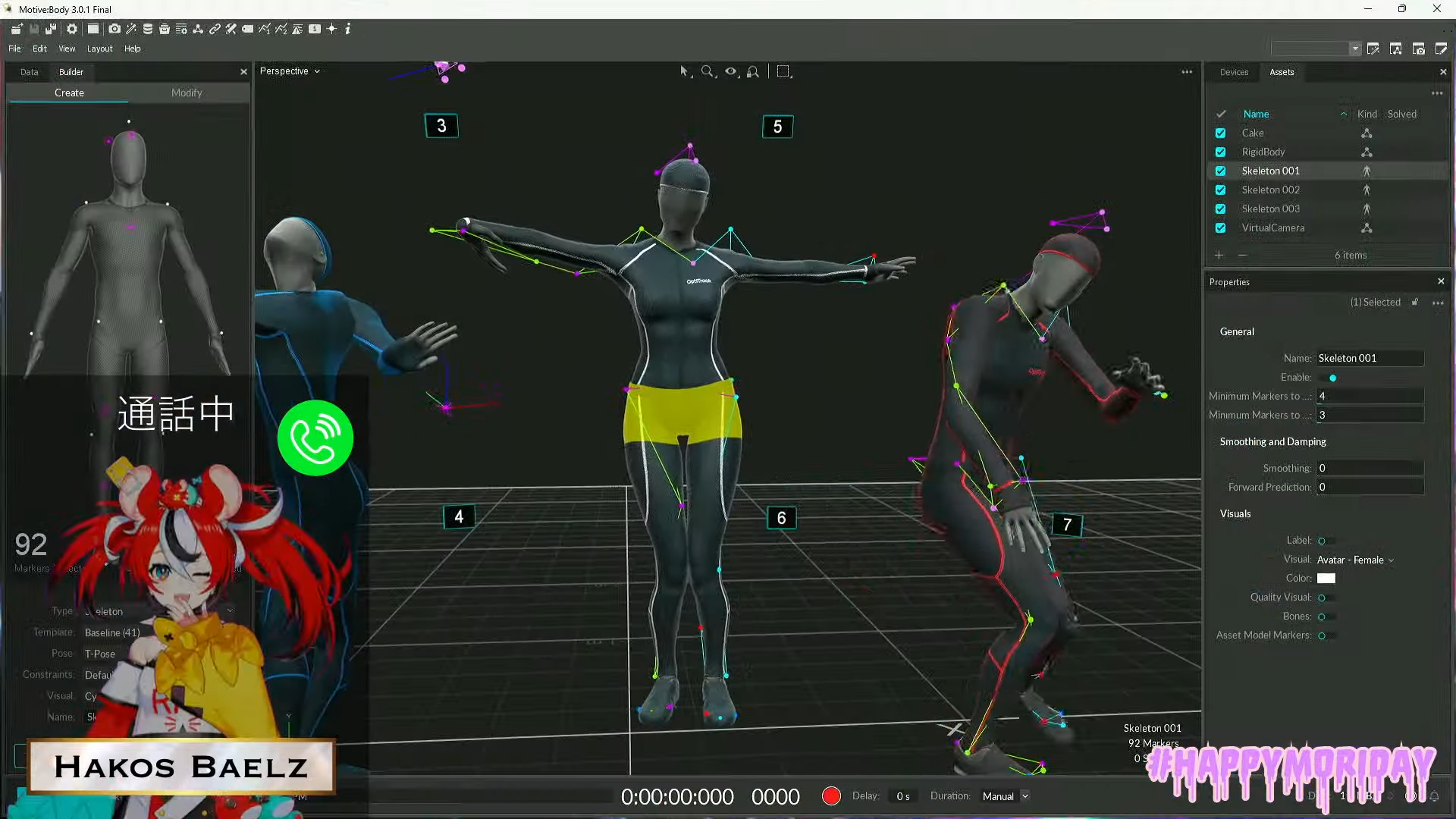1456x819 pixels.
Task: Toggle the Bones visual switch
Action: click(x=1326, y=617)
